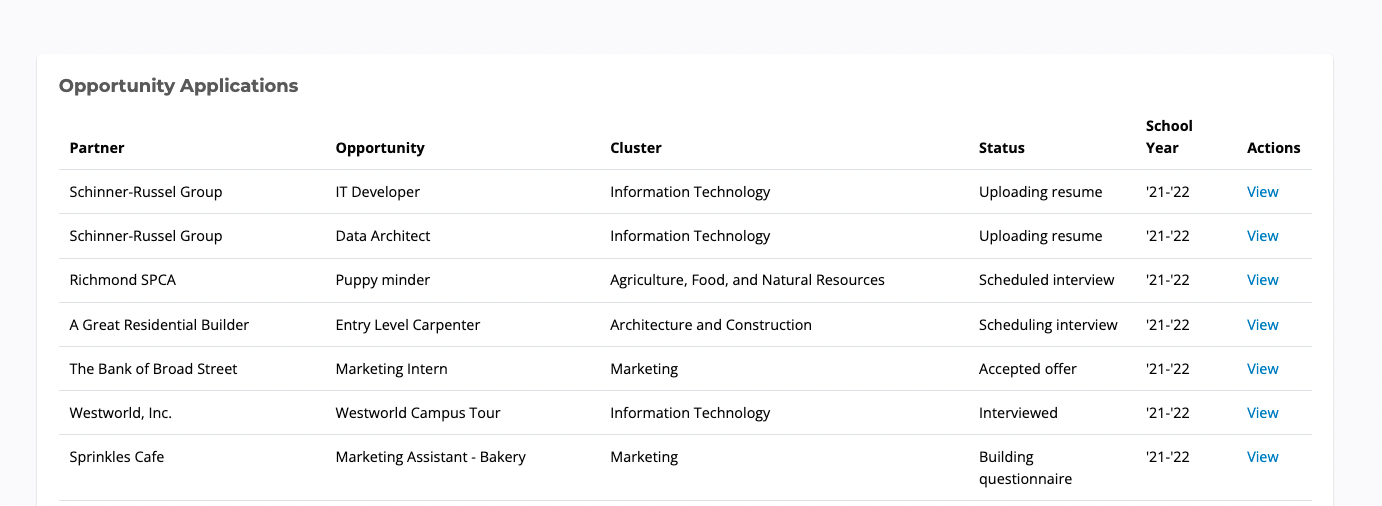
Task: Click the Partner column header
Action: 97,148
